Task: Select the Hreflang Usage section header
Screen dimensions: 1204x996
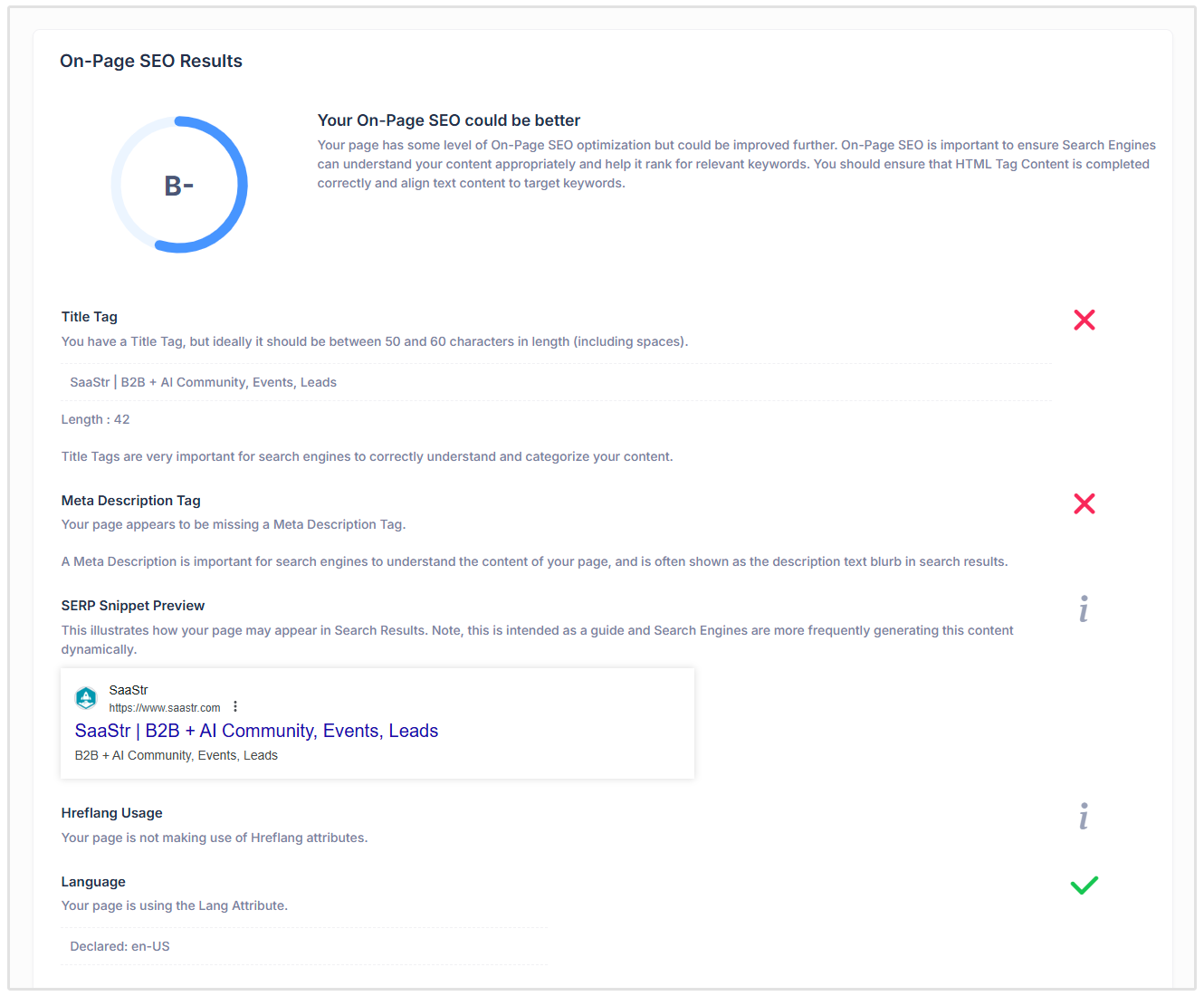Action: pyautogui.click(x=111, y=812)
